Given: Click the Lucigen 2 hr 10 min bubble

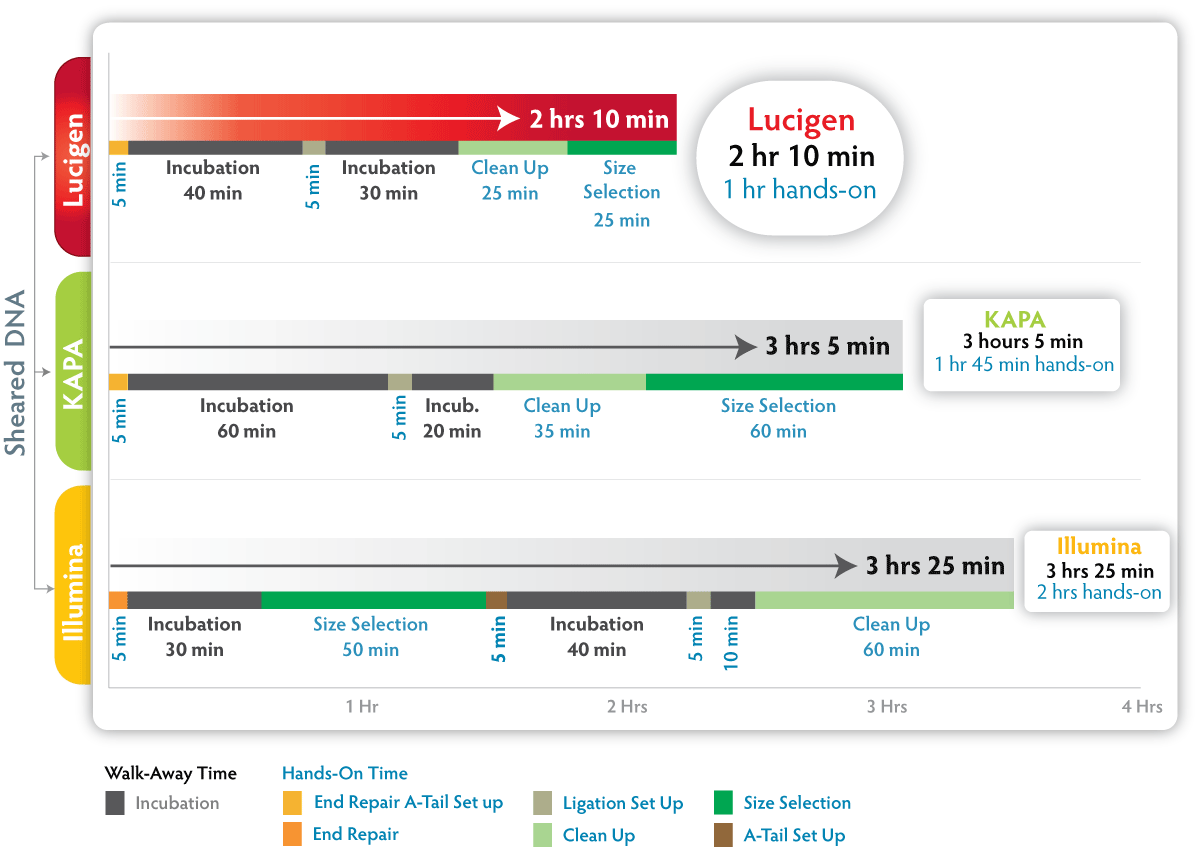Looking at the screenshot, I should pos(802,156).
